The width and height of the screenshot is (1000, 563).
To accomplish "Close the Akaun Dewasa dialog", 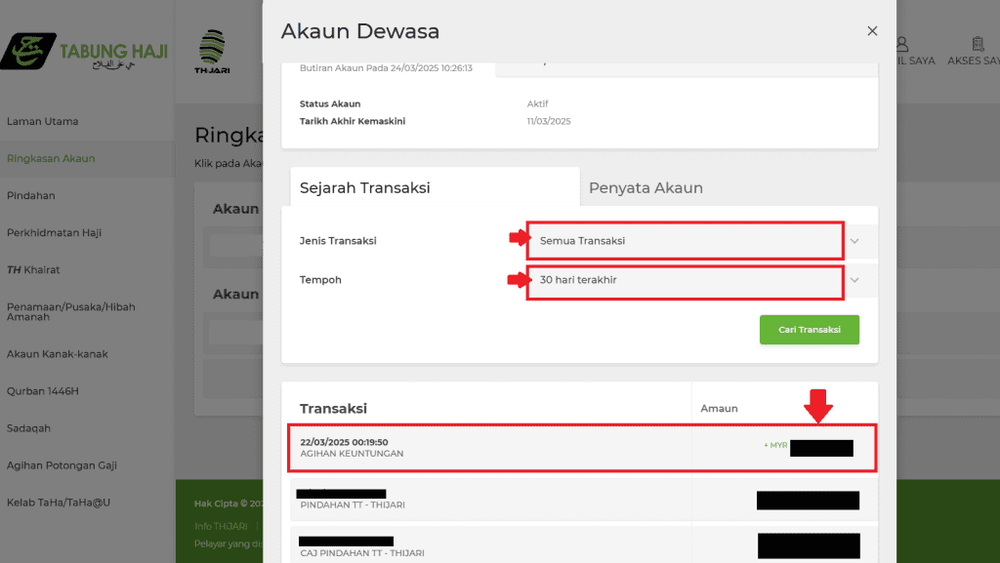I will [x=872, y=31].
